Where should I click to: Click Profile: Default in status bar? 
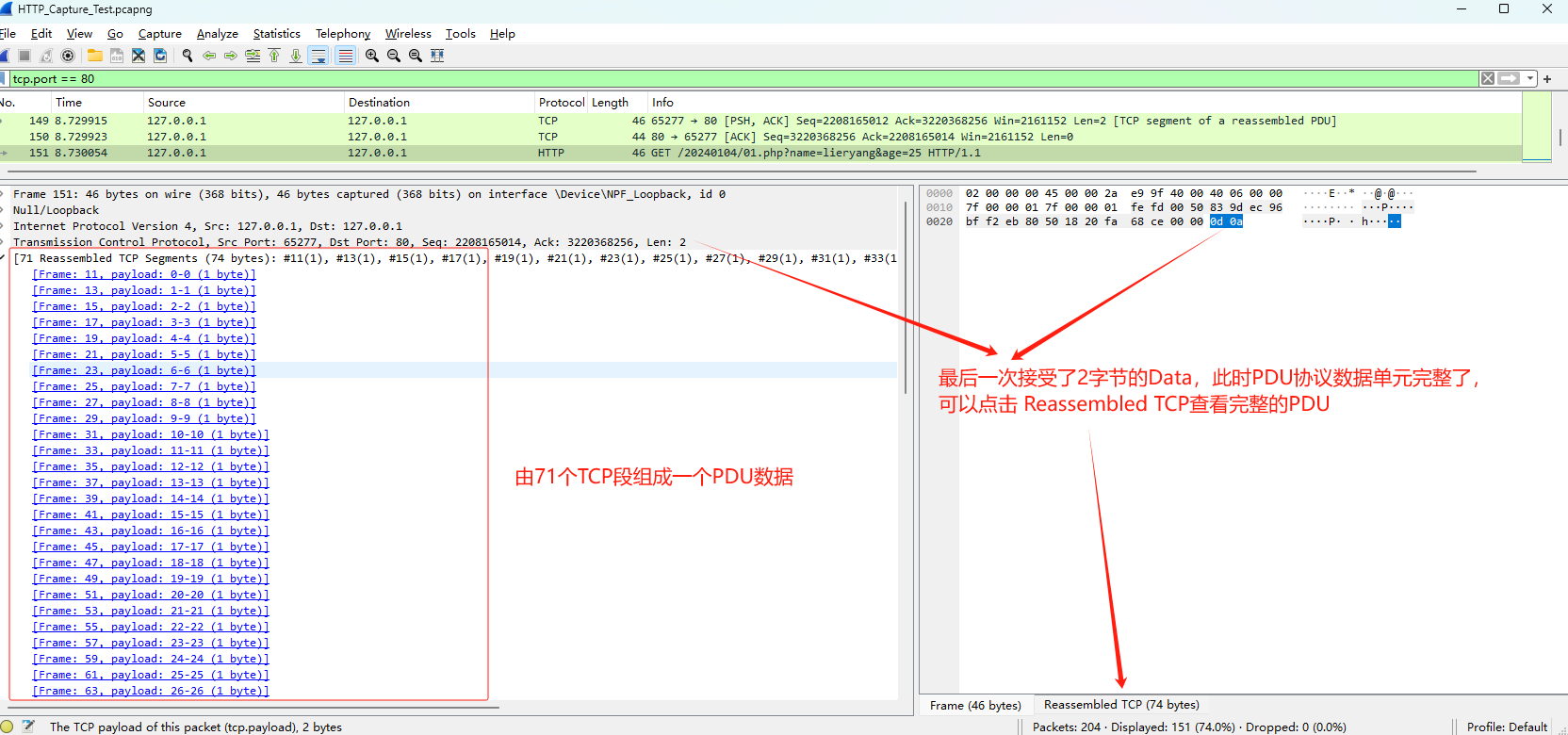1507,727
